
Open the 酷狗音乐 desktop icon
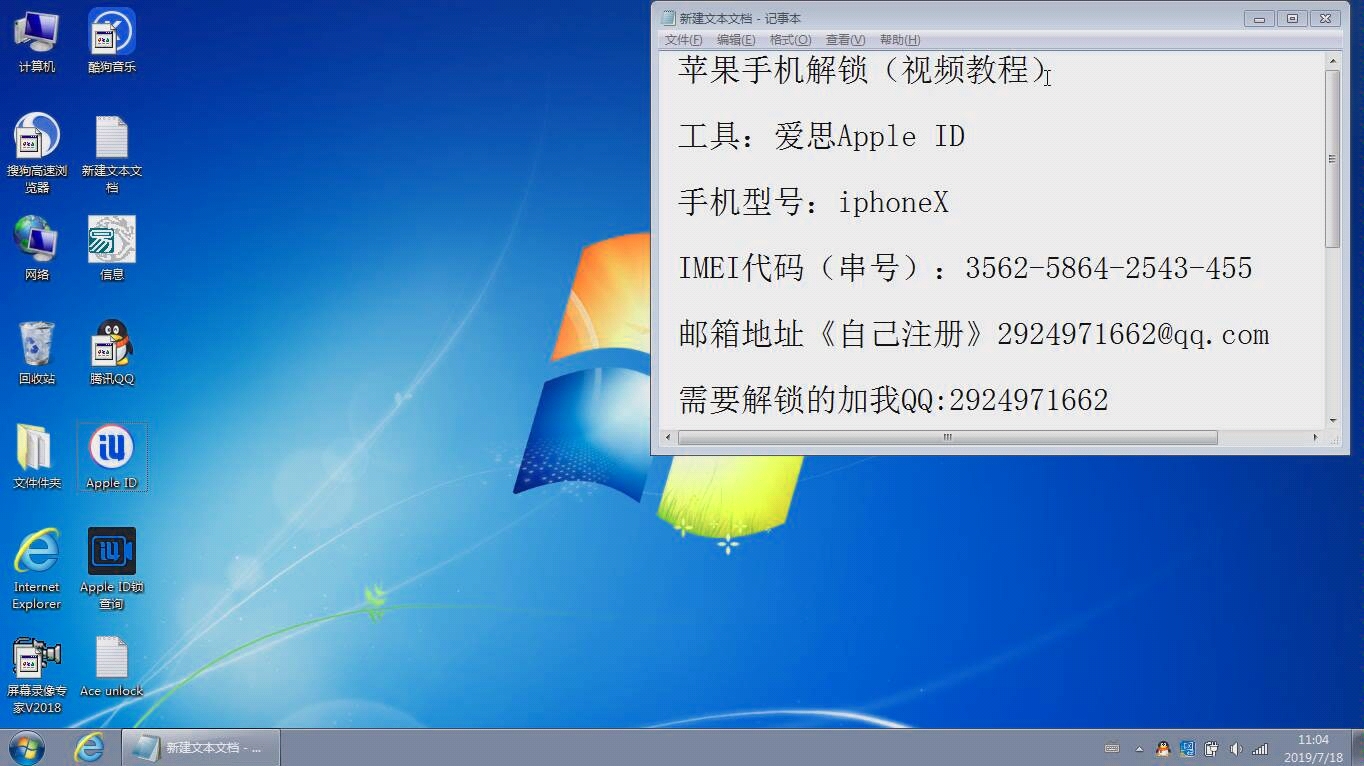tap(112, 41)
